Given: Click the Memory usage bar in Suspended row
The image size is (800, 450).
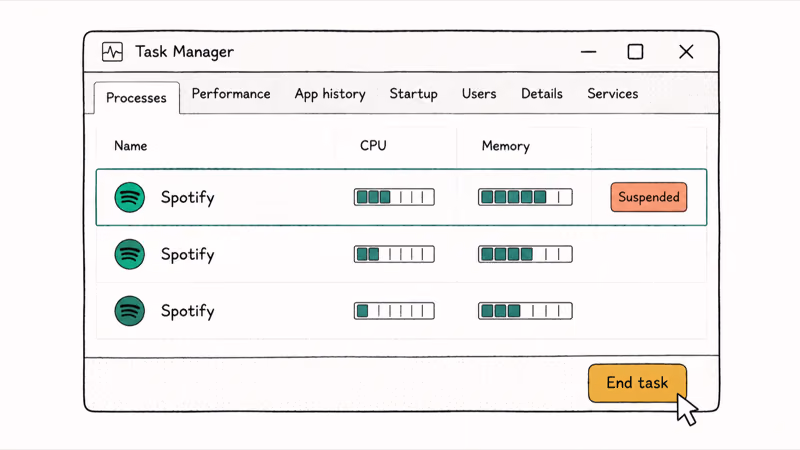Looking at the screenshot, I should [525, 197].
